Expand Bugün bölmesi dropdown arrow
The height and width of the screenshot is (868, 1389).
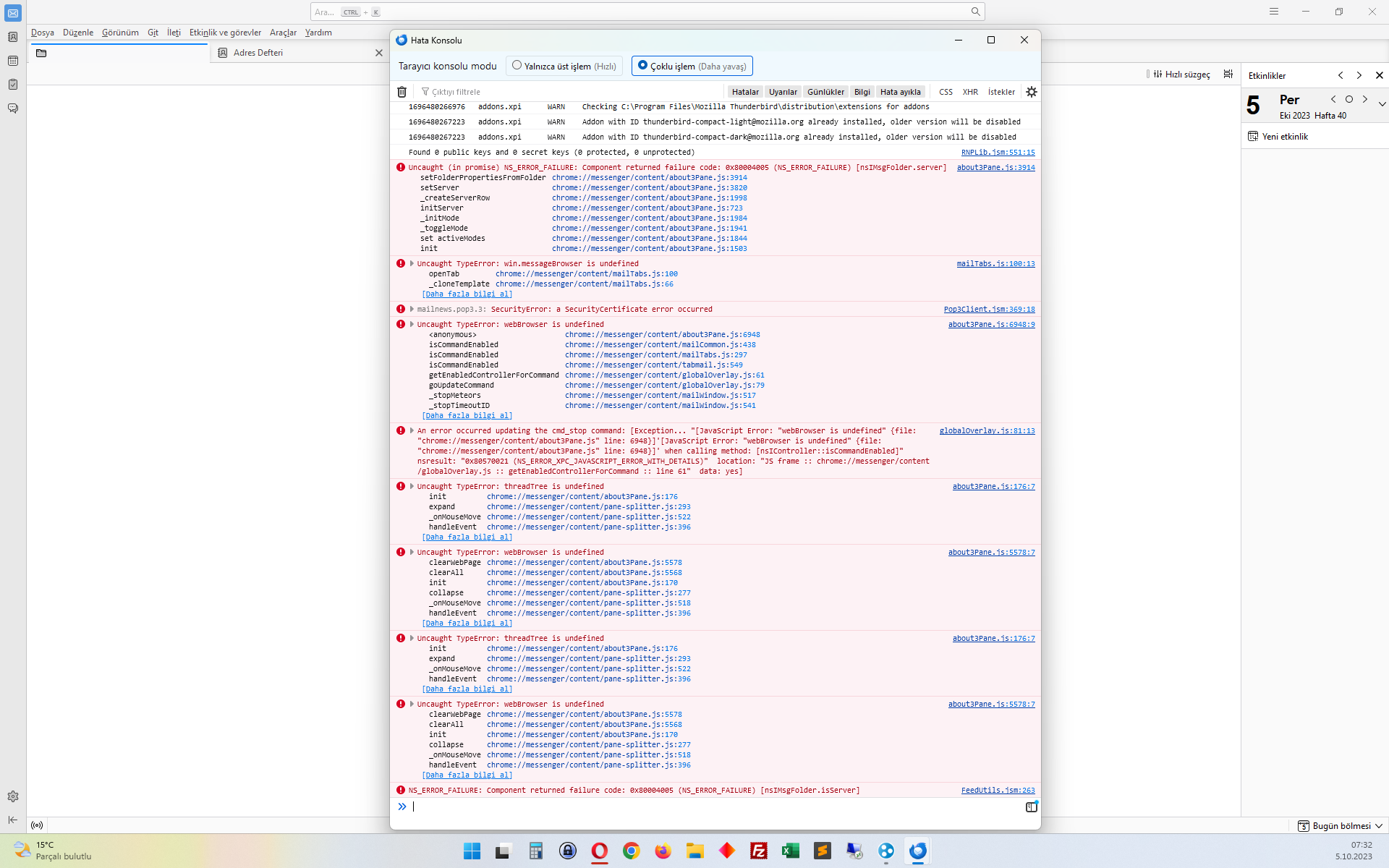1379,826
